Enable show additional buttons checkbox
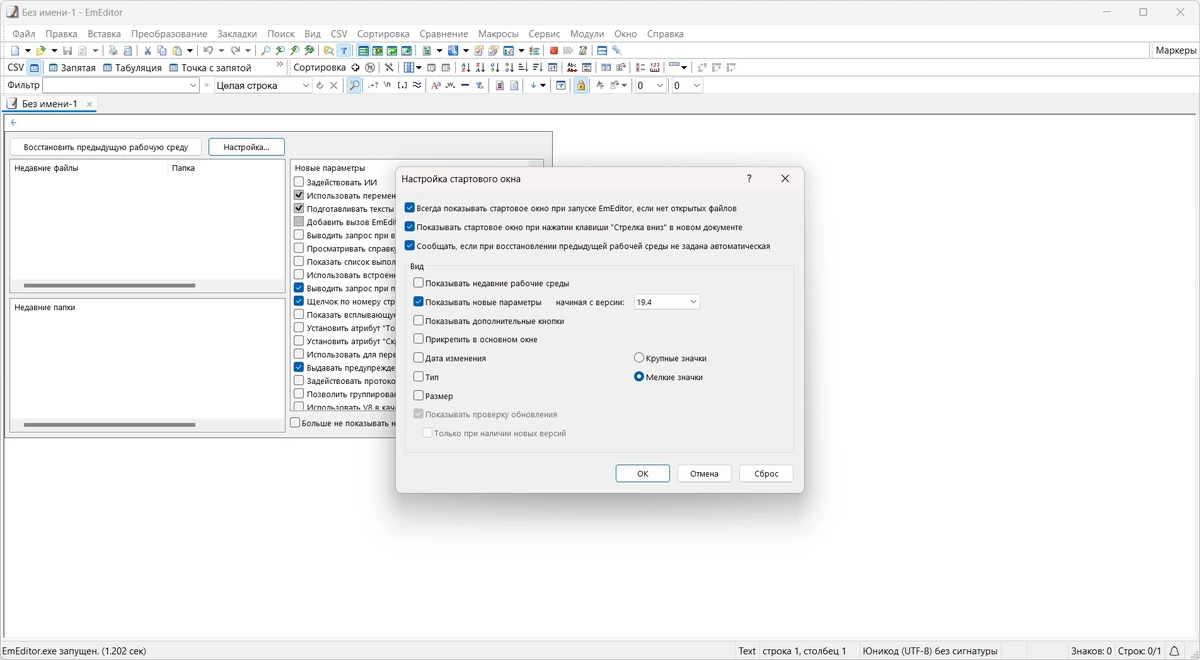 [x=418, y=321]
